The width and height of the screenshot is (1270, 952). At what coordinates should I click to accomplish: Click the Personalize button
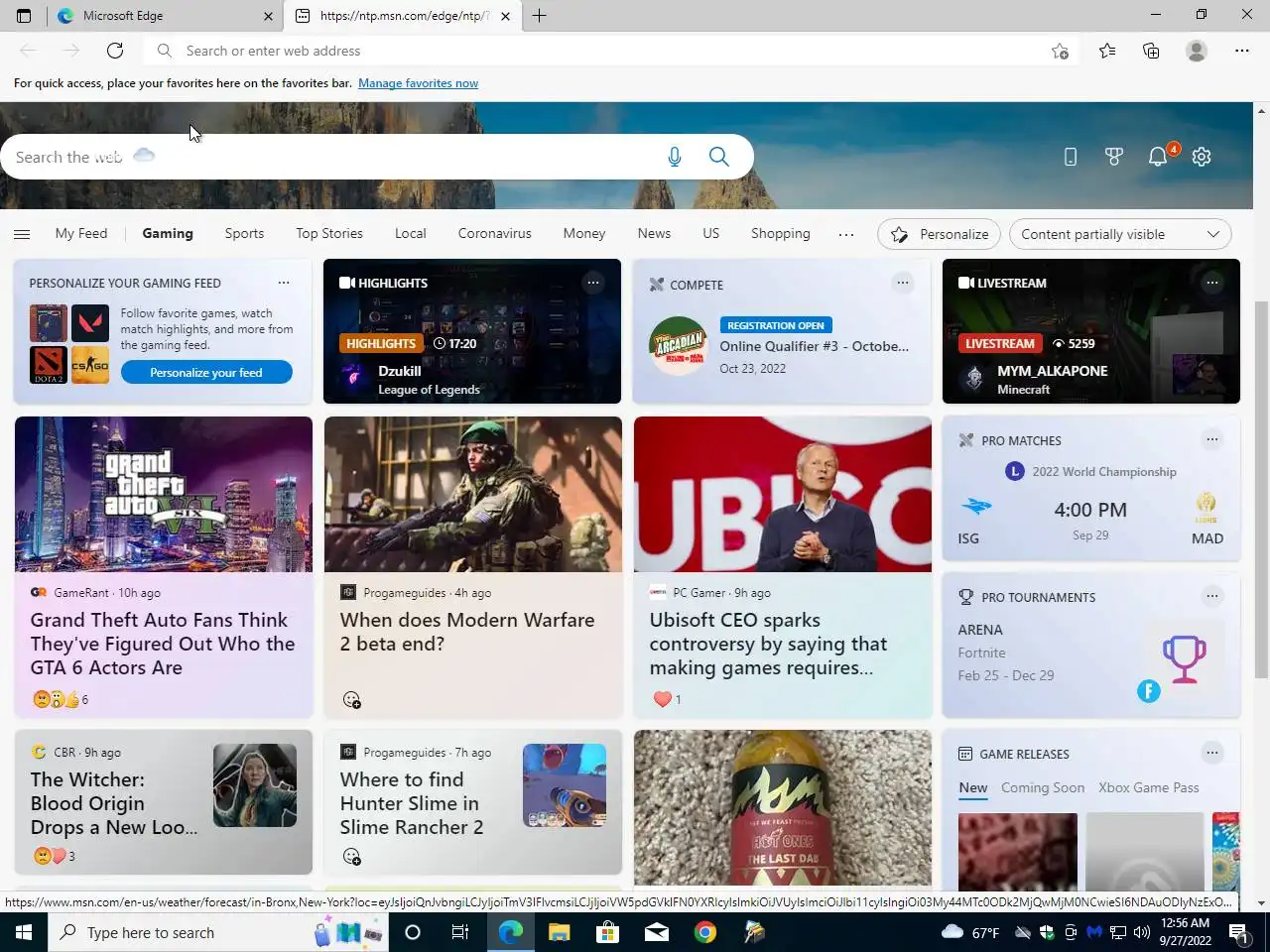(x=939, y=234)
